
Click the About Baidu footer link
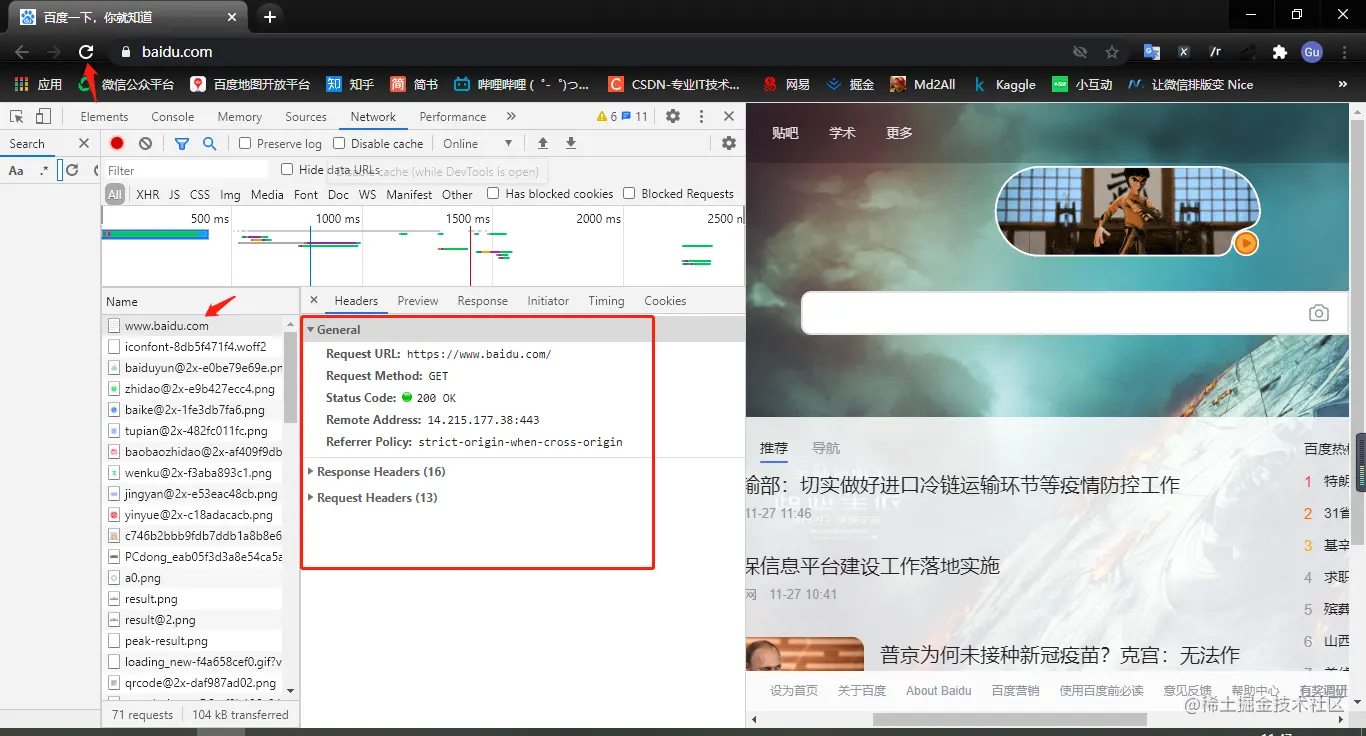[x=938, y=690]
